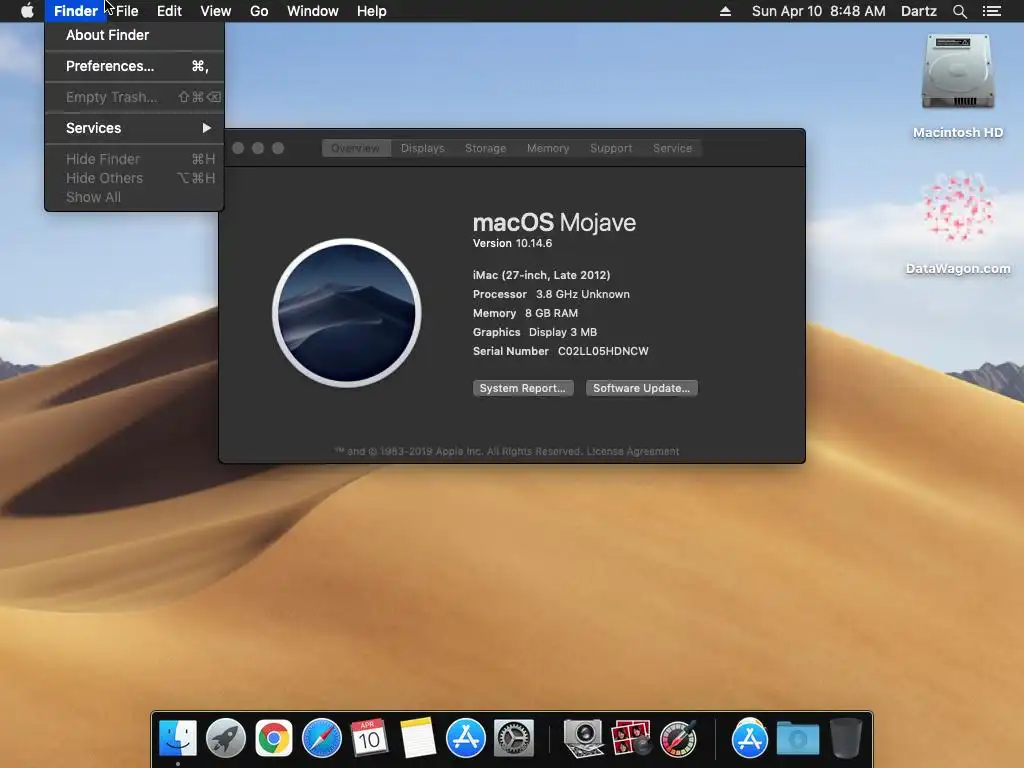The height and width of the screenshot is (768, 1024).
Task: Select About Finder menu entry
Action: tap(135, 35)
